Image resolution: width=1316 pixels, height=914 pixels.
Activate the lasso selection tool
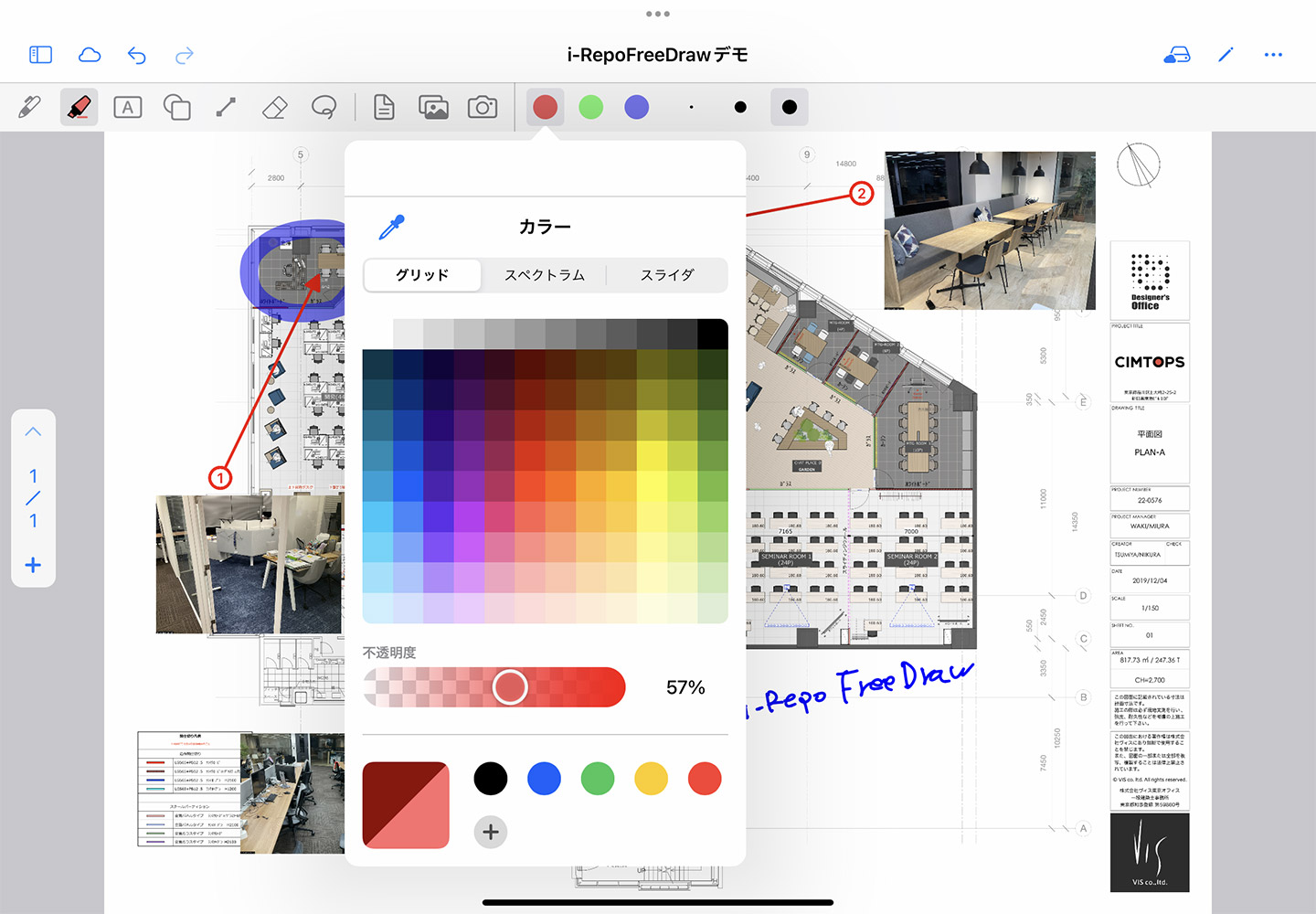(x=324, y=108)
